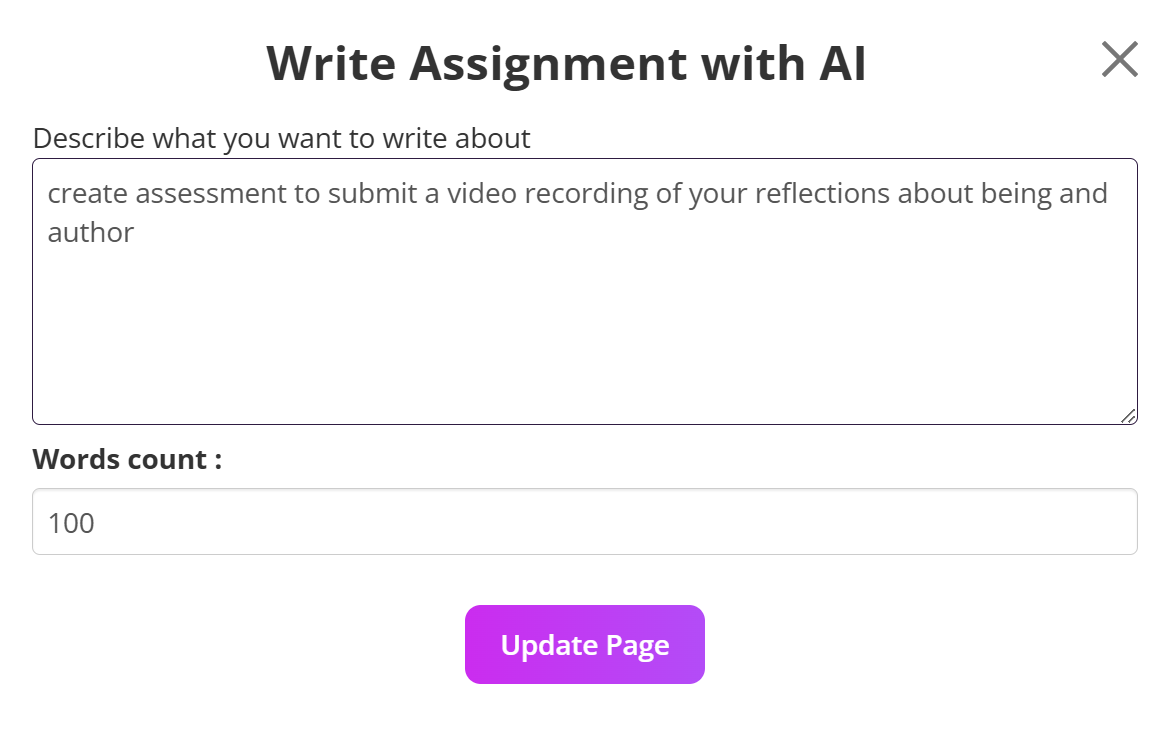Click the word 'Page' on the purple button
The image size is (1170, 753).
638,645
